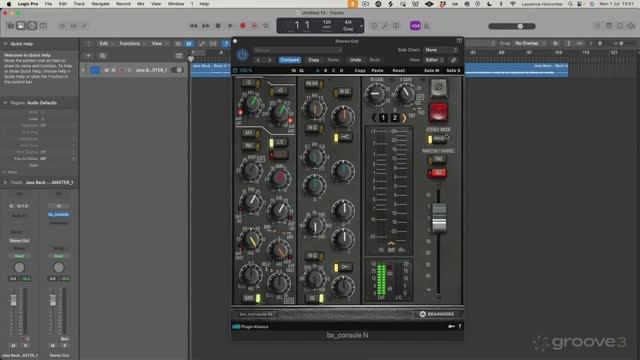The width and height of the screenshot is (640, 360).
Task: Toggle the plug-in power bypass button
Action: [x=242, y=55]
